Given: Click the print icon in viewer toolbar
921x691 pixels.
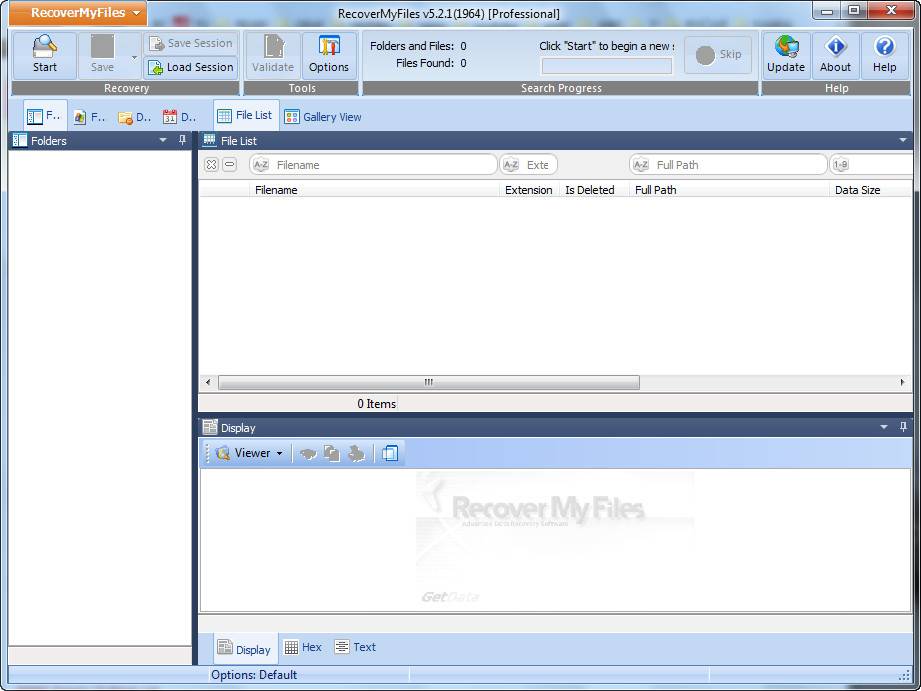Looking at the screenshot, I should (357, 453).
